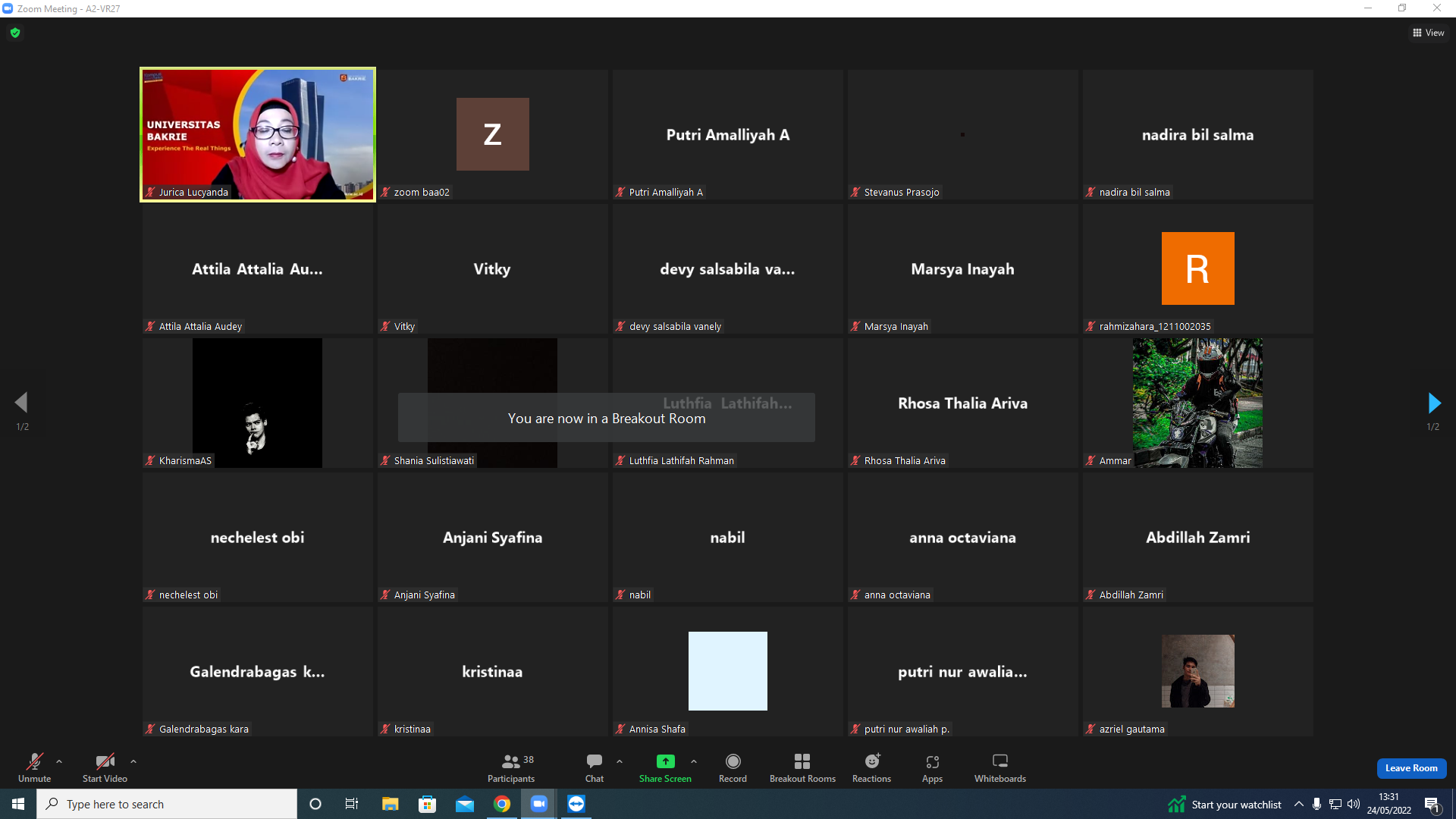Open TeamViewer from taskbar

(x=576, y=804)
